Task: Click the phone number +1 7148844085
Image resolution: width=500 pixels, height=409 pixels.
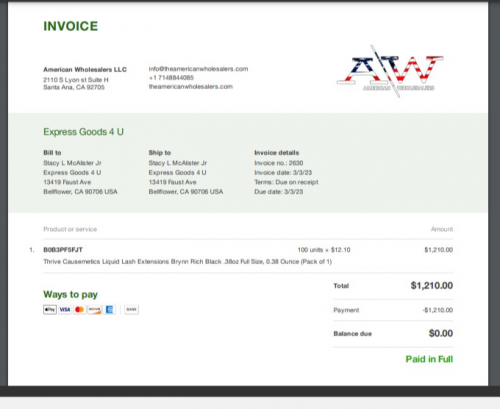Action: [x=171, y=78]
